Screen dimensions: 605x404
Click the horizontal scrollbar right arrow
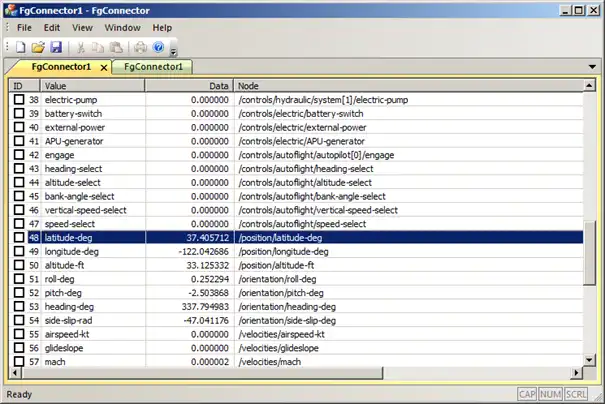[576, 373]
